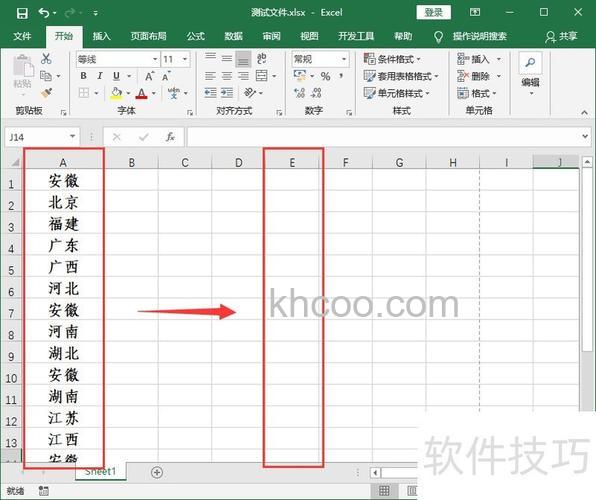The height and width of the screenshot is (500, 596).
Task: Decrease decimal places
Action: pyautogui.click(x=316, y=93)
